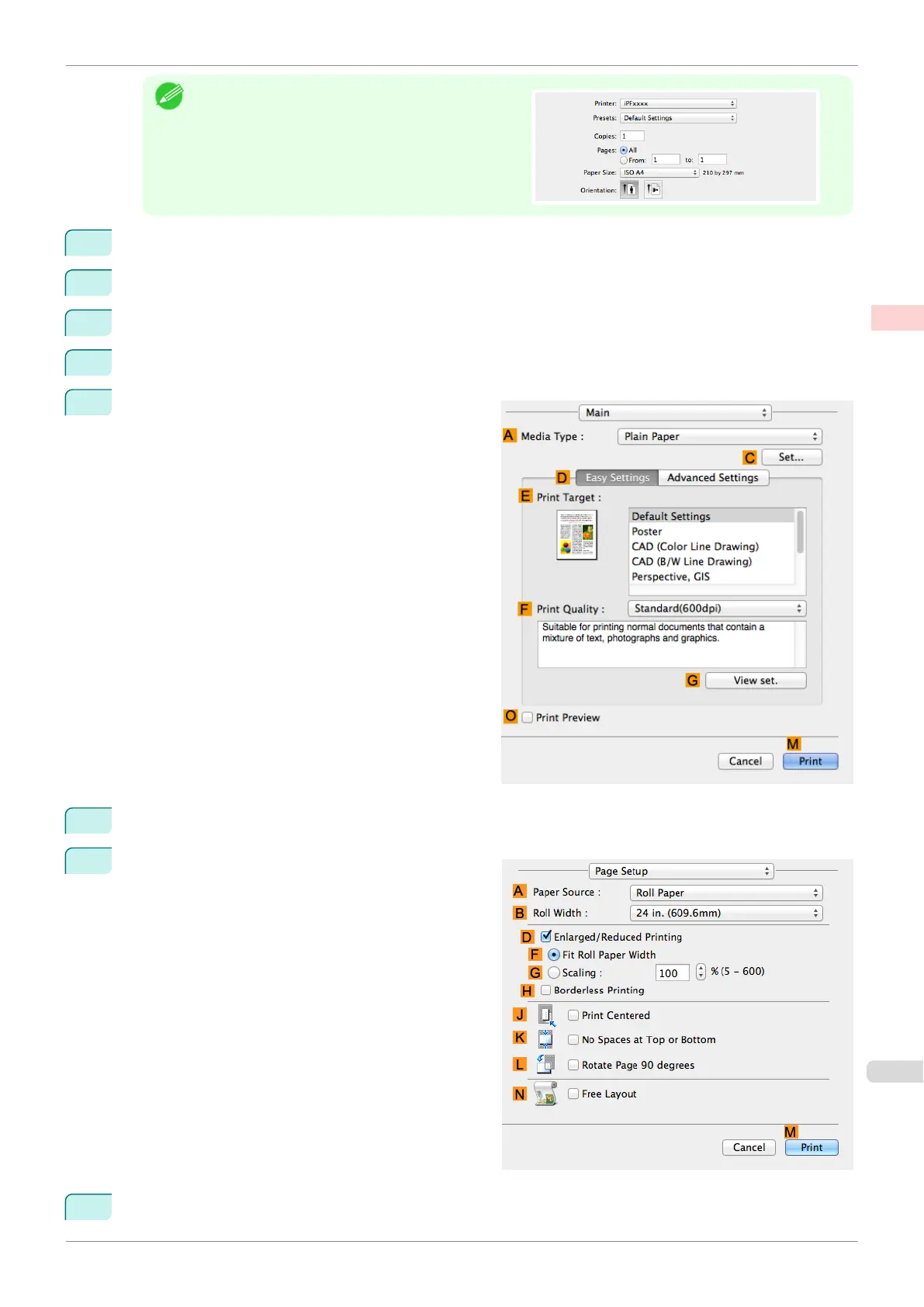Click the Copies input field
This screenshot has width=924, height=1307.
(632, 136)
